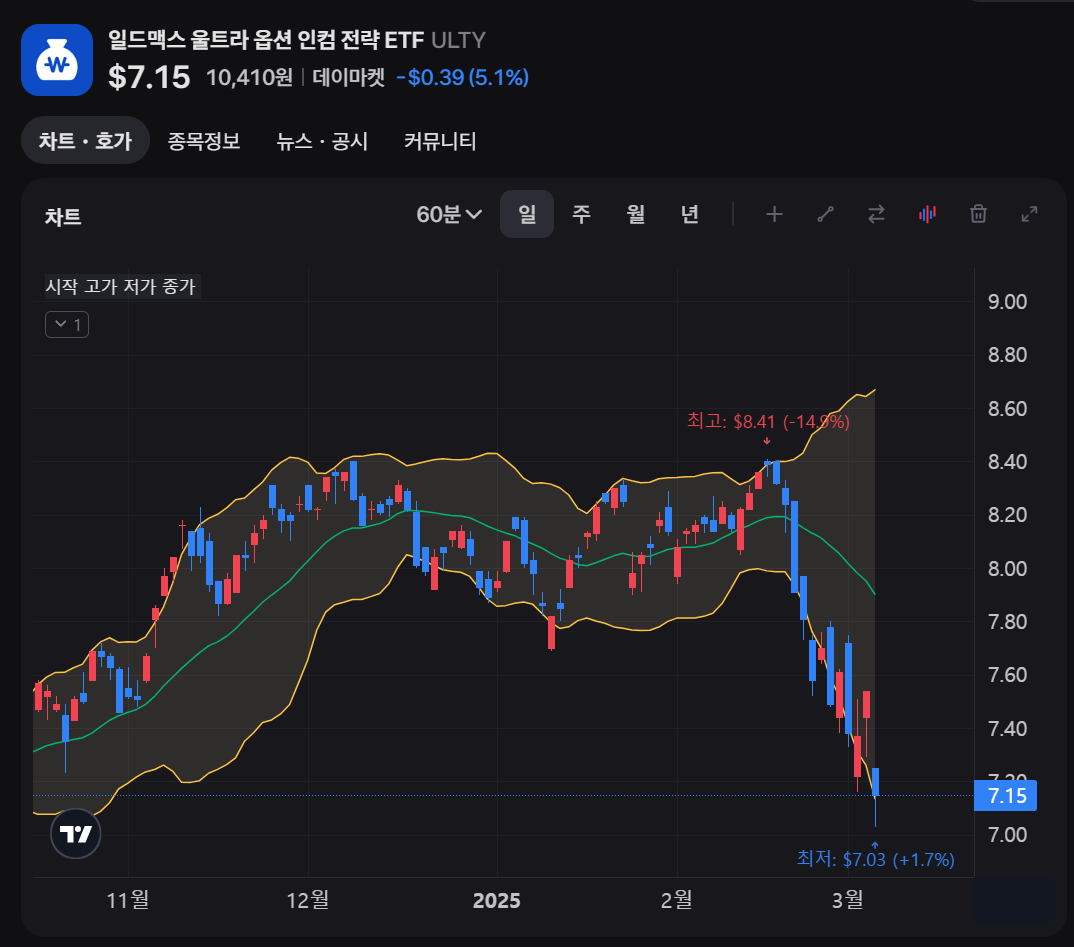
Task: Click the ULTY ticker symbol
Action: click(x=458, y=40)
